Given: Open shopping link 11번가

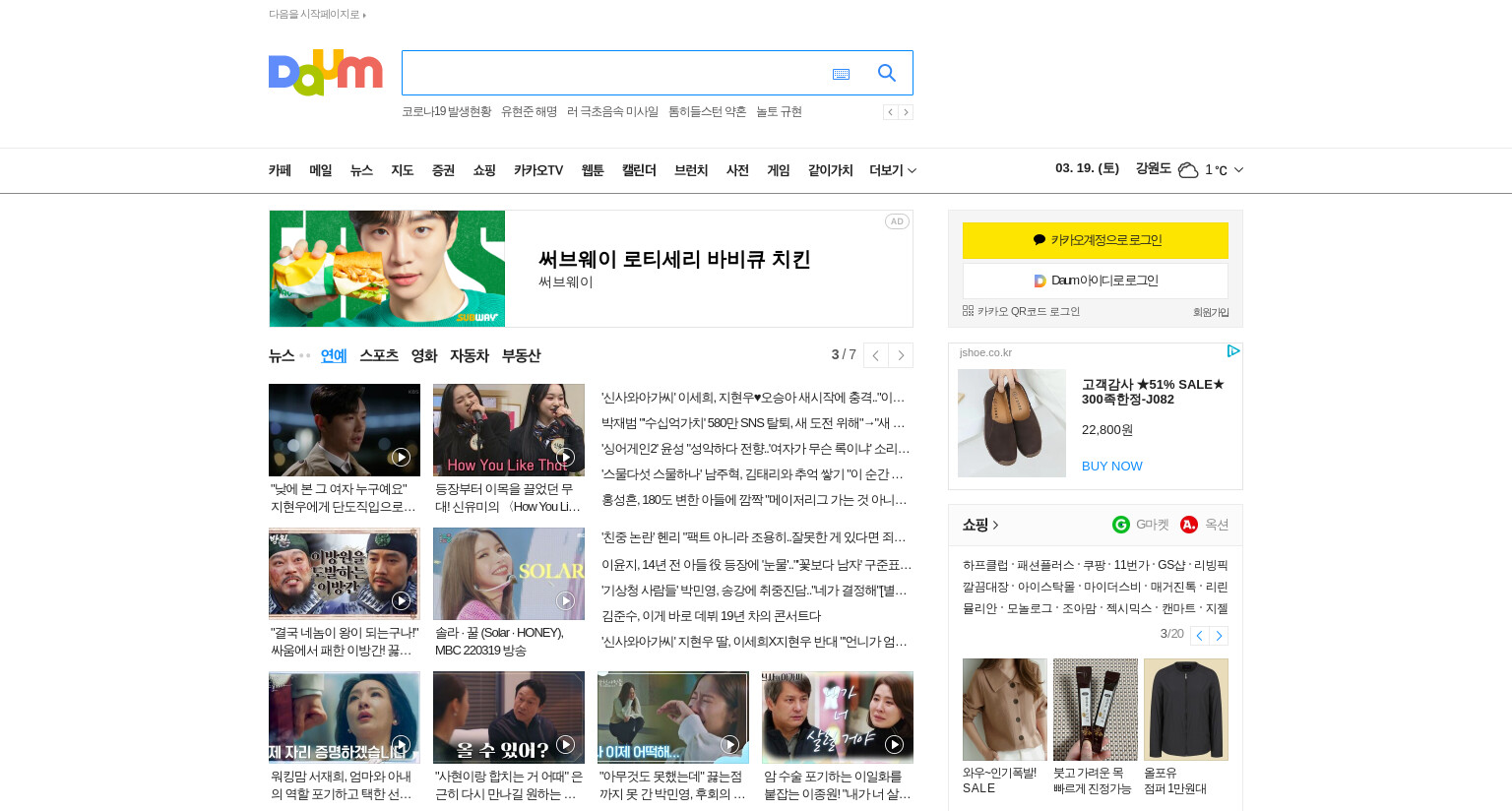Looking at the screenshot, I should (x=1131, y=565).
